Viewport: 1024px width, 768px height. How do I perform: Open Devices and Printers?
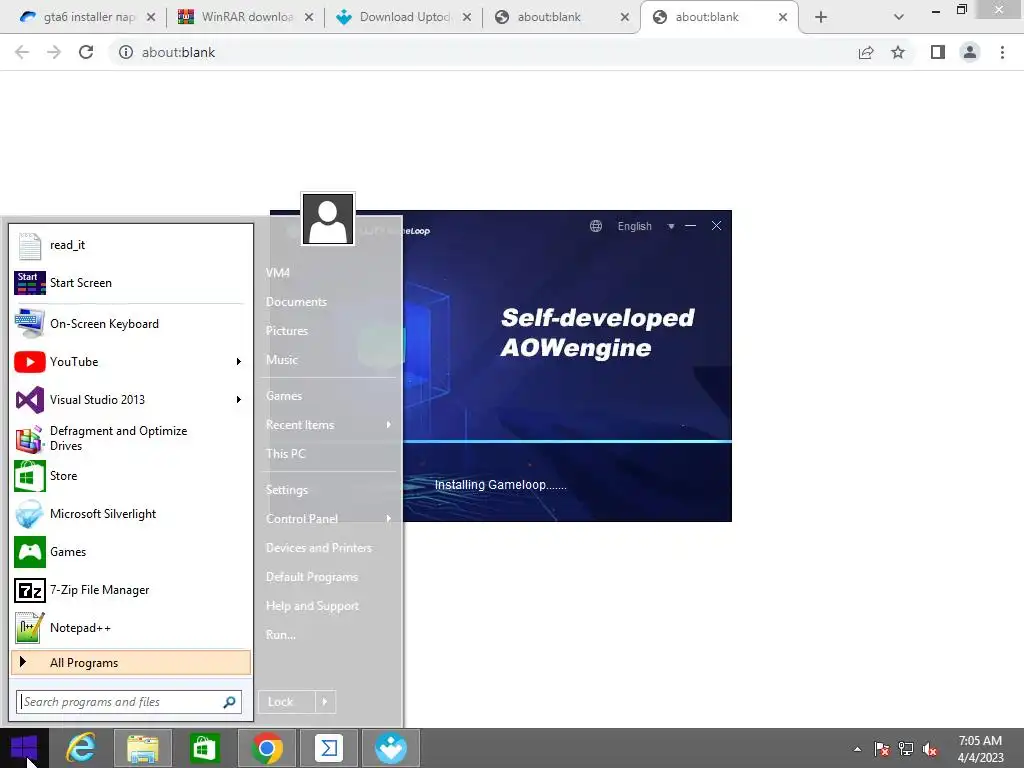point(319,548)
